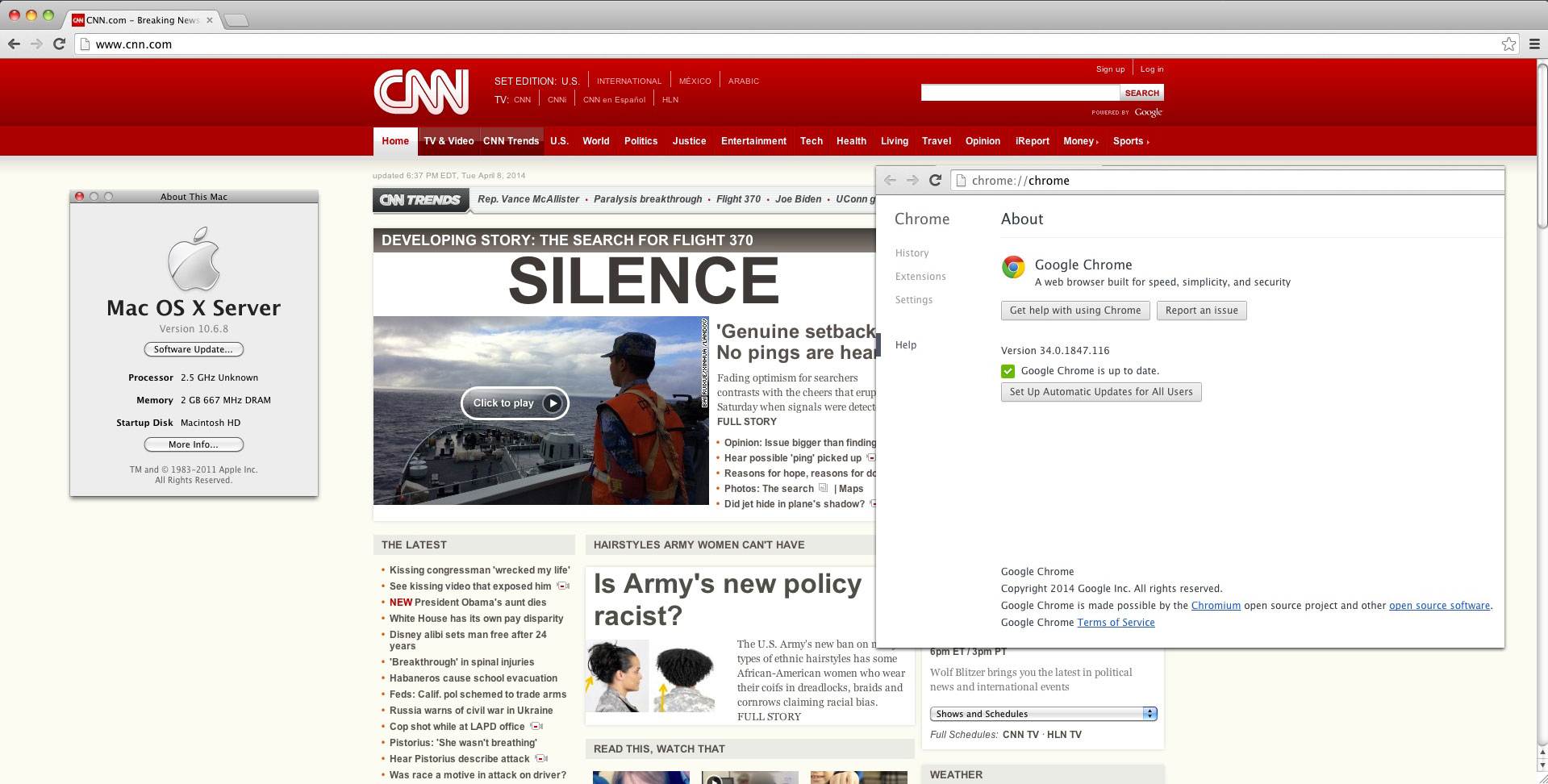This screenshot has height=784, width=1548.
Task: Open Shows and Schedules dropdown
Action: point(1043,714)
